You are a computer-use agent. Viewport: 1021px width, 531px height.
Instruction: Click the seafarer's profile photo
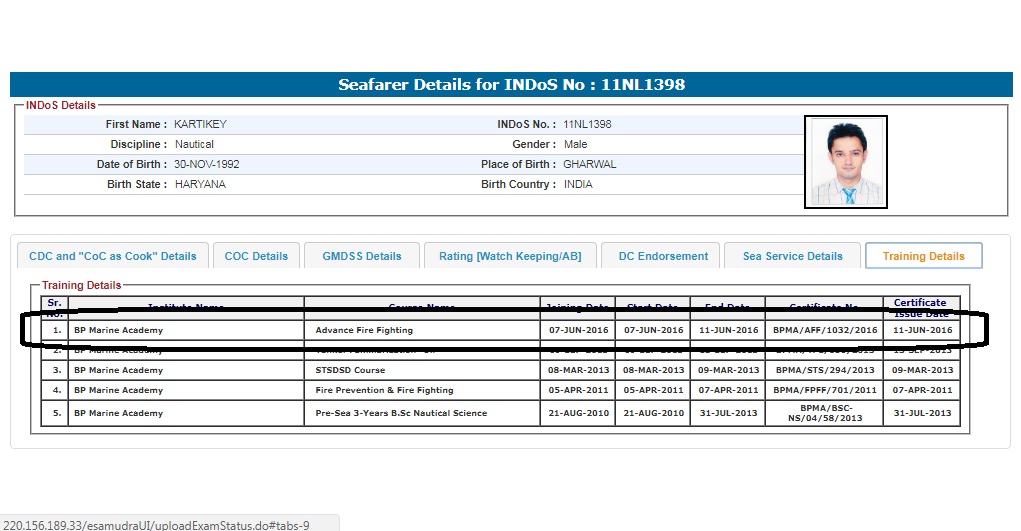click(846, 162)
